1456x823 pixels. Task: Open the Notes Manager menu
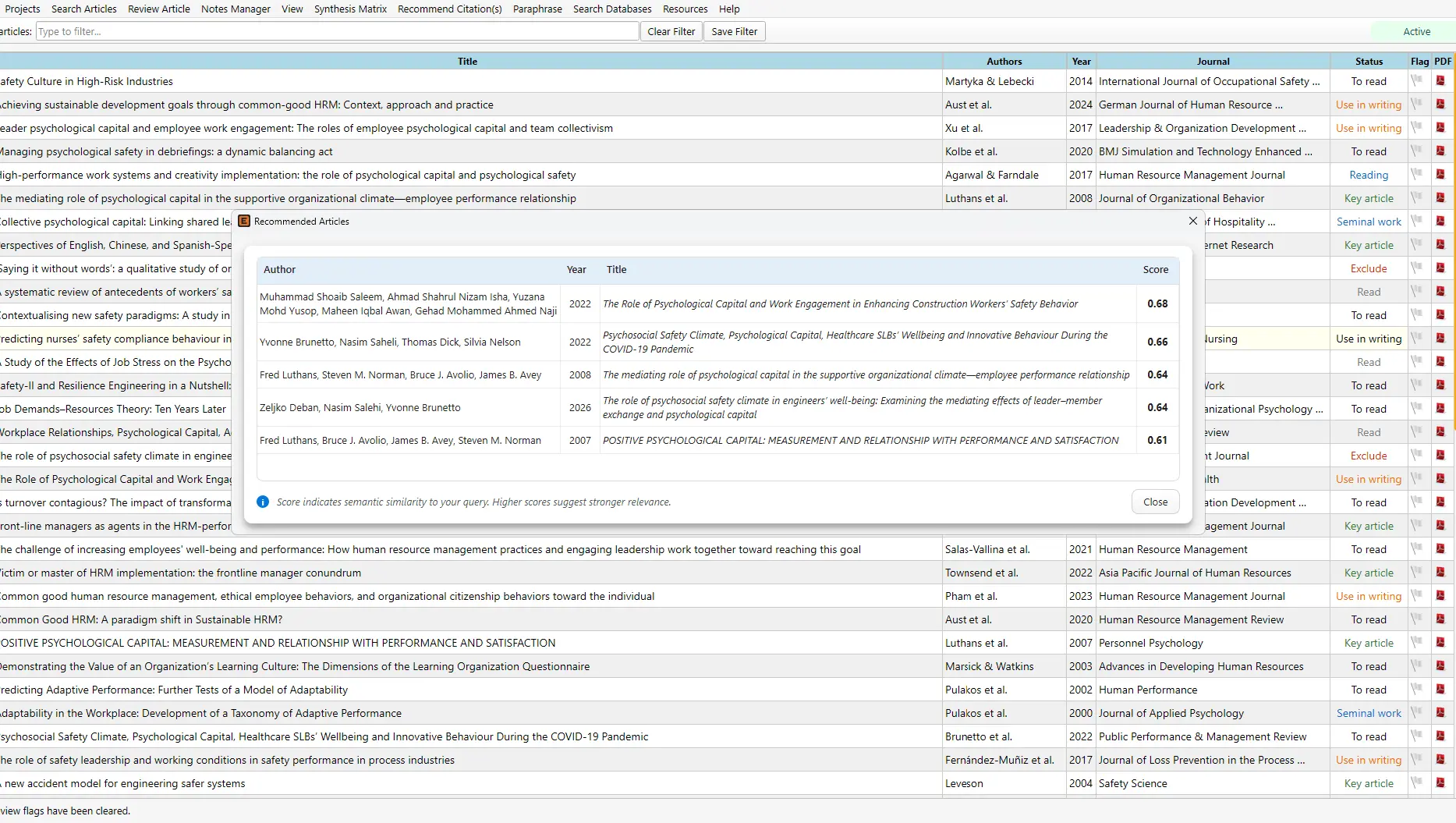click(x=236, y=9)
